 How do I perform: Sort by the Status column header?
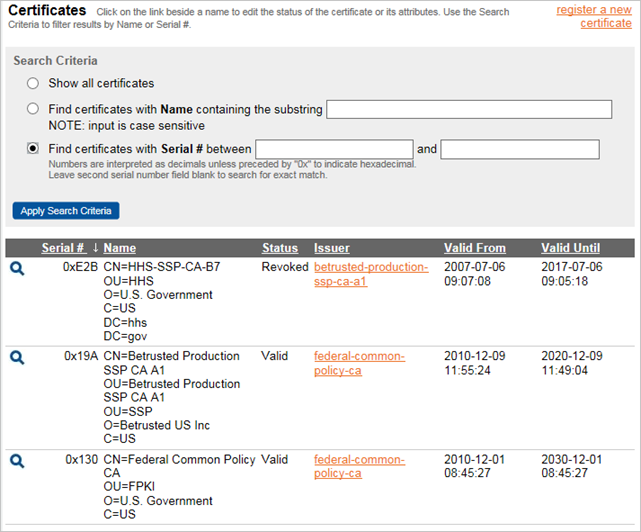click(x=280, y=248)
